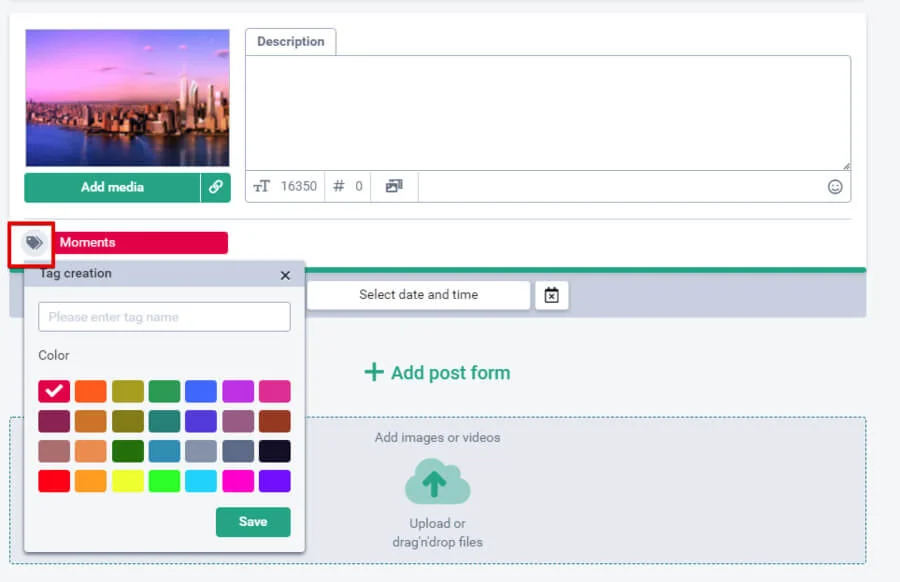Click the tag name input field

[x=164, y=317]
